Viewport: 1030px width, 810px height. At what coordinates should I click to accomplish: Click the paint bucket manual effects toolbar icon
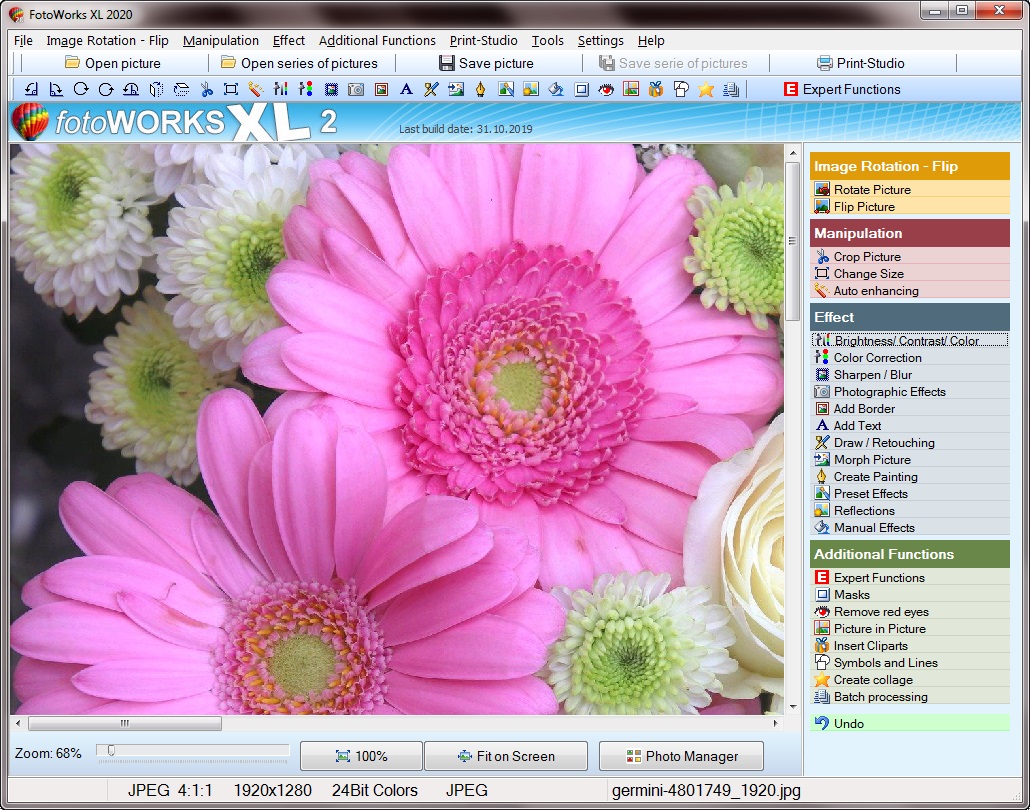[556, 89]
